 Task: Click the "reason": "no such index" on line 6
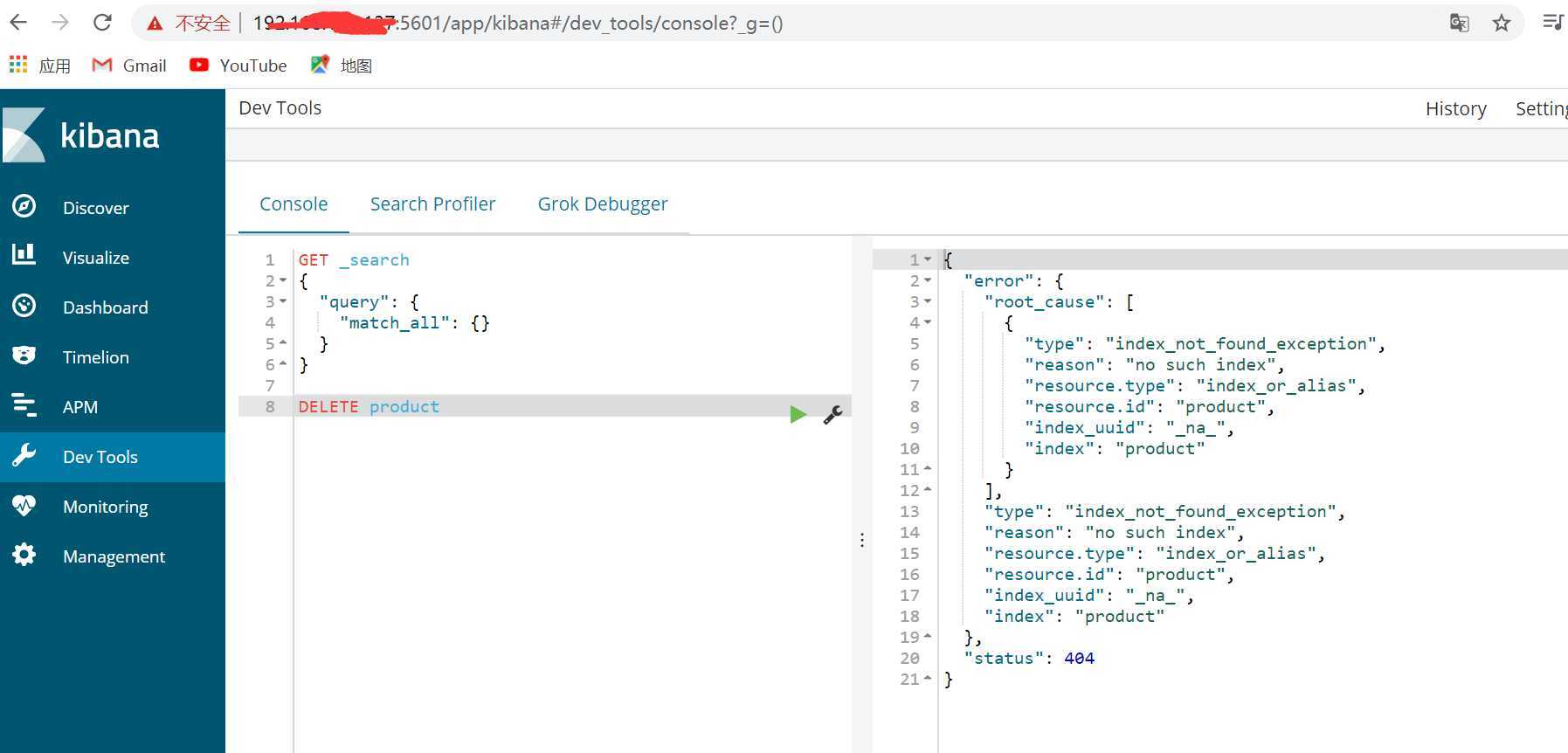[1155, 364]
